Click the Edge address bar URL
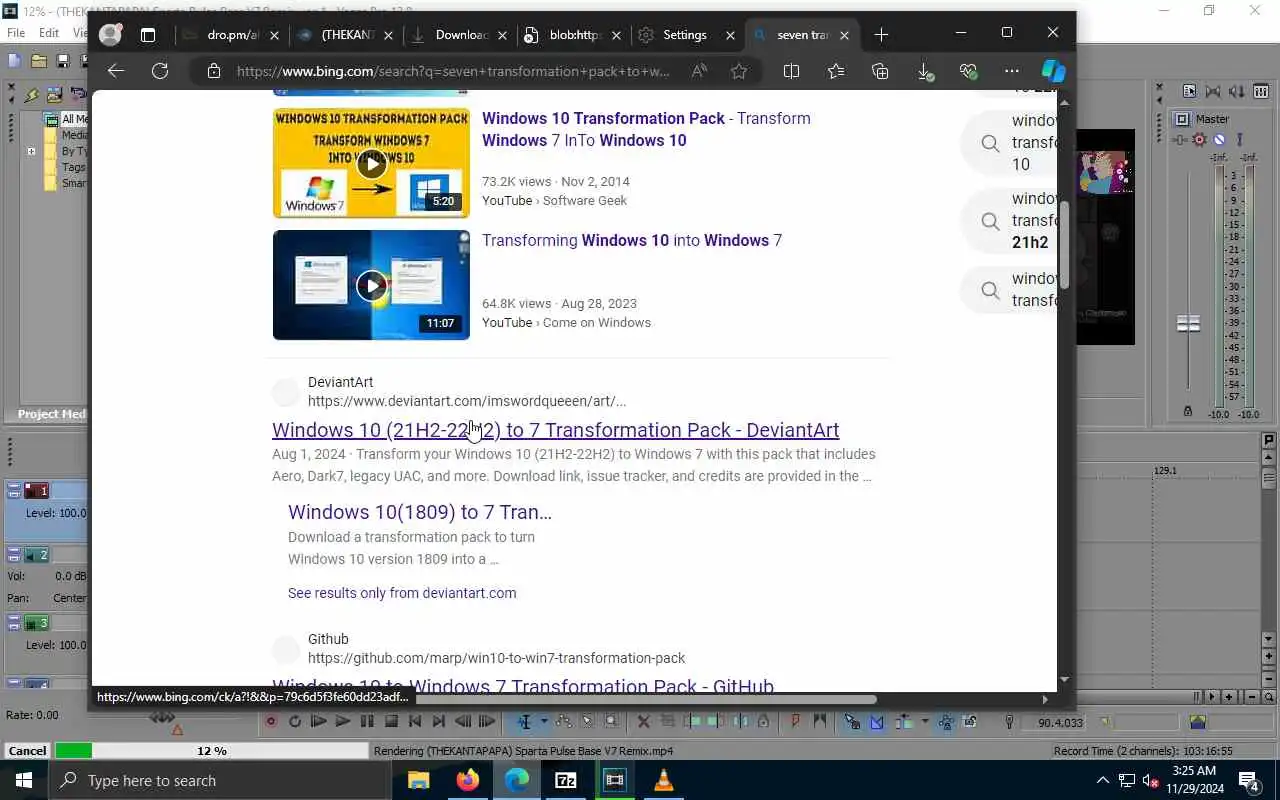This screenshot has width=1280, height=800. [x=453, y=71]
